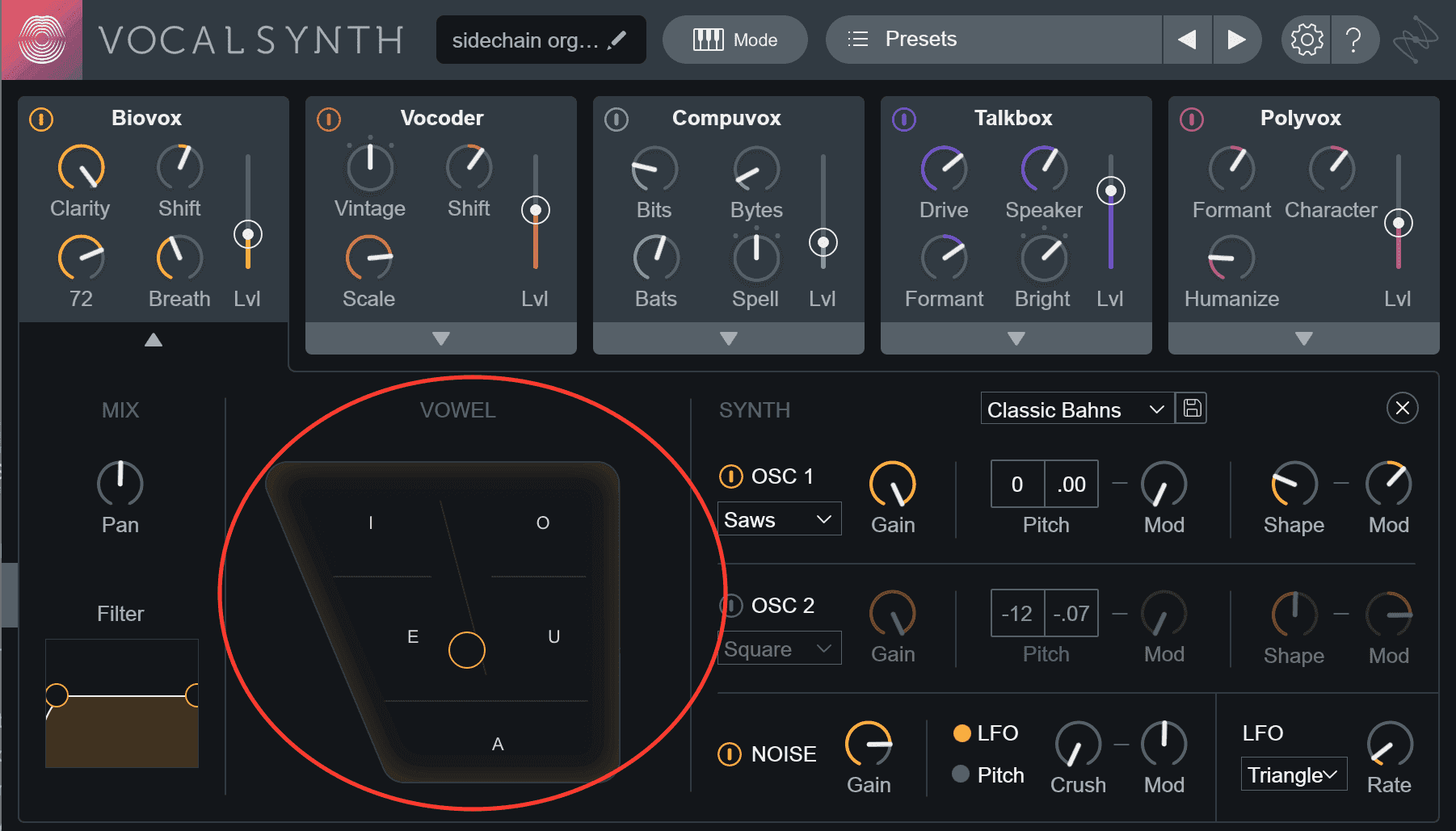Click Biovox Shift knob
Viewport: 1456px width, 831px height.
click(x=180, y=168)
